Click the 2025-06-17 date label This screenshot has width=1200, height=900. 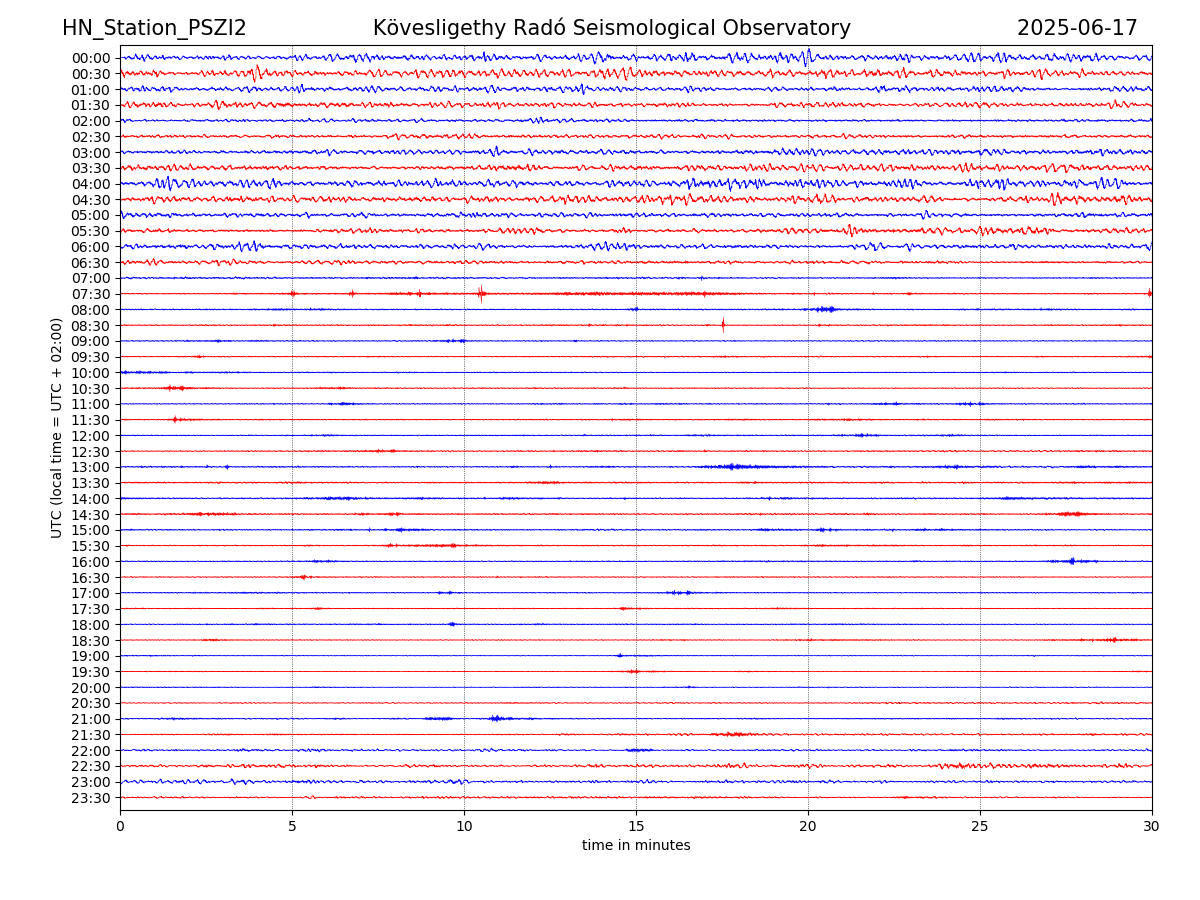[1077, 29]
